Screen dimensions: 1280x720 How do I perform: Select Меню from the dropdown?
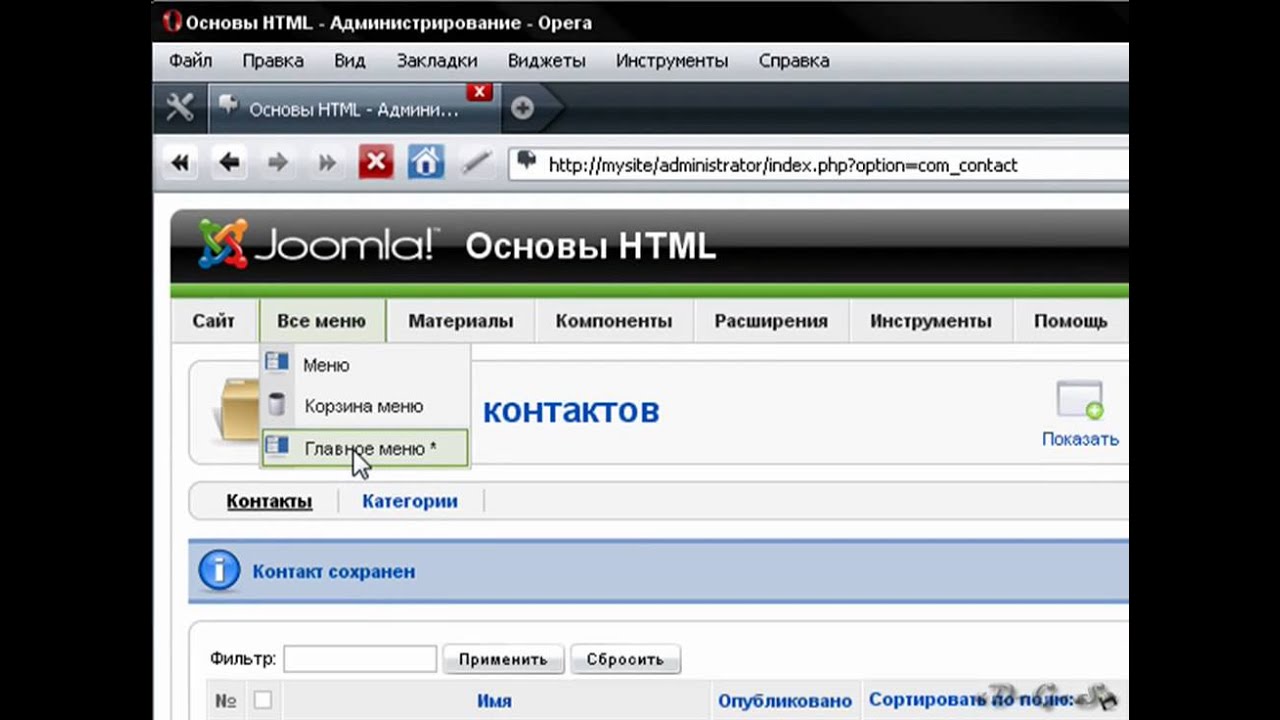[365, 365]
